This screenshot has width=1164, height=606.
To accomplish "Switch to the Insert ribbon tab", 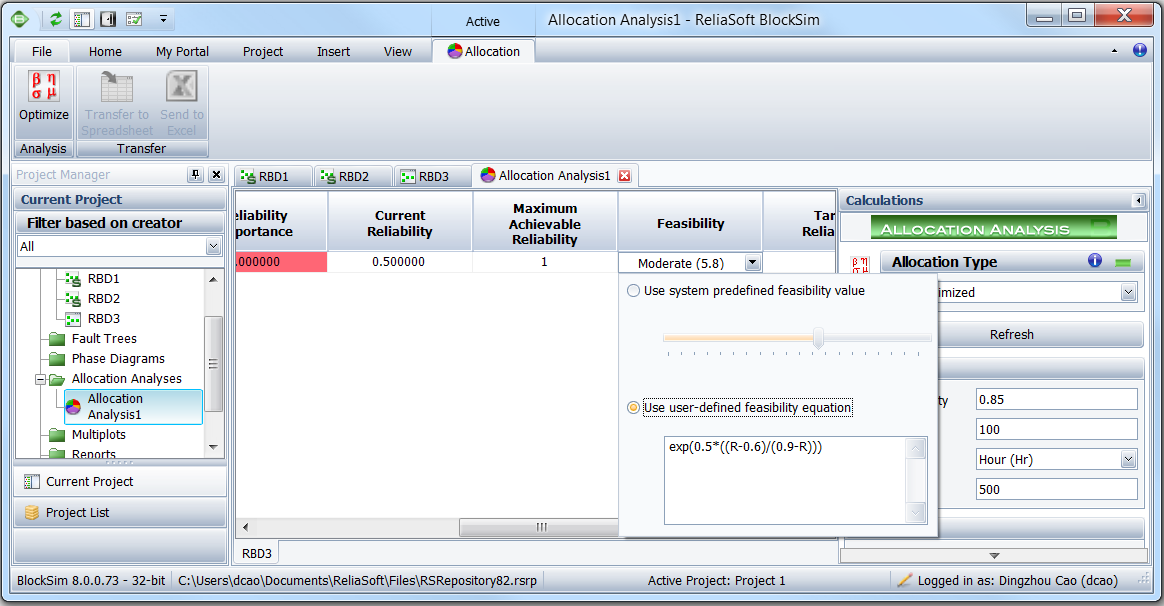I will point(333,51).
